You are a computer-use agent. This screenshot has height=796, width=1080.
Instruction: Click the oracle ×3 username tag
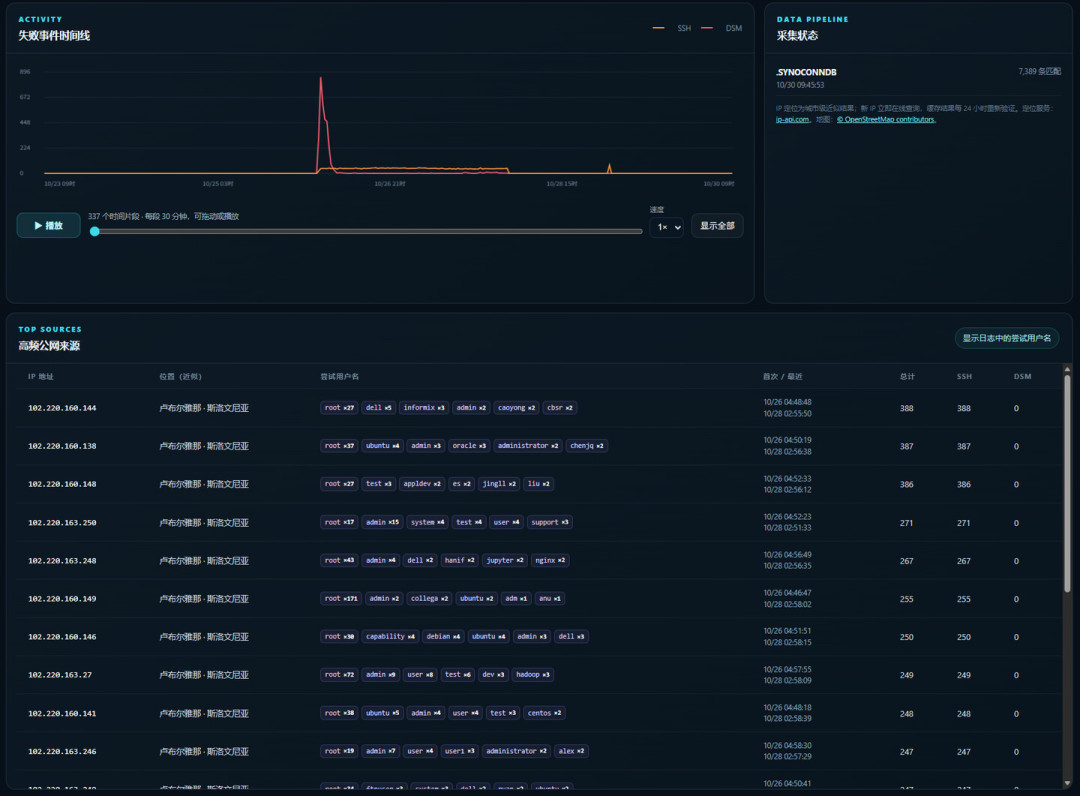coord(468,446)
